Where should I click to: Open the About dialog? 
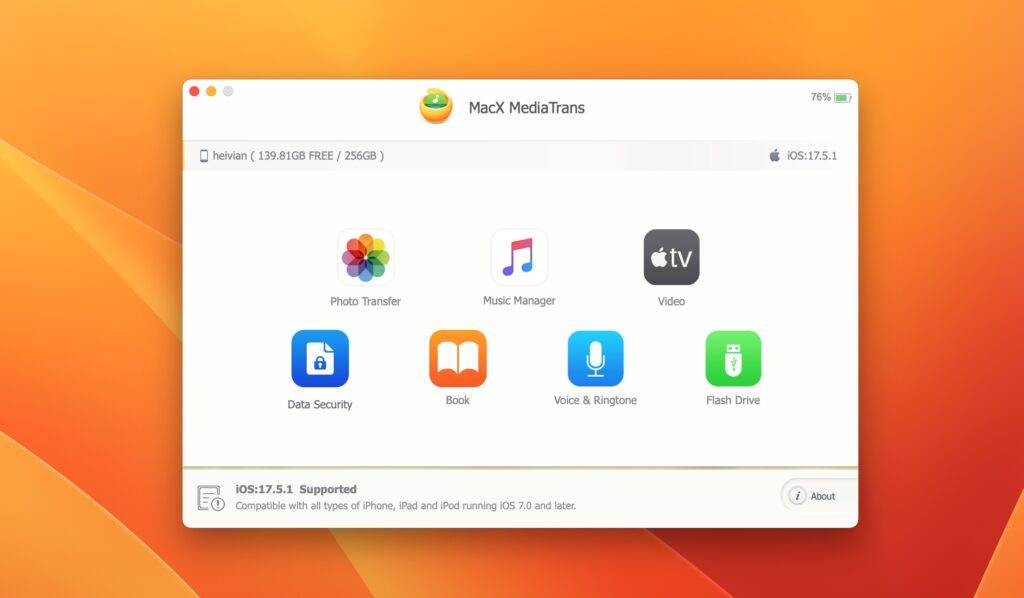(819, 495)
